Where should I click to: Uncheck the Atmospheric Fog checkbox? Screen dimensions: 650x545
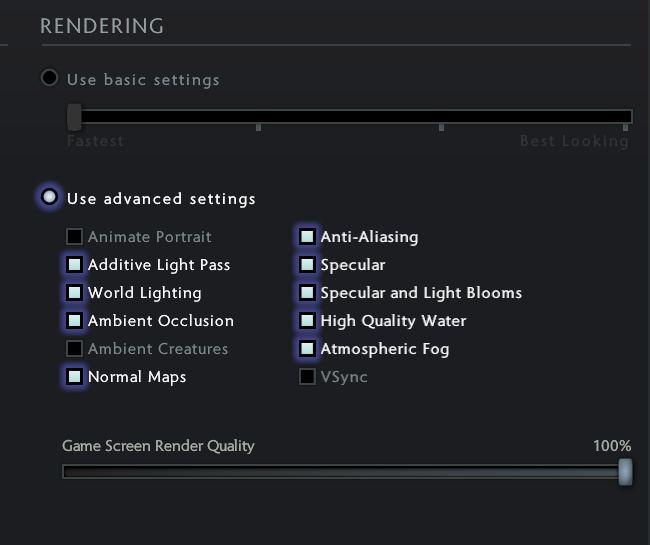point(307,349)
